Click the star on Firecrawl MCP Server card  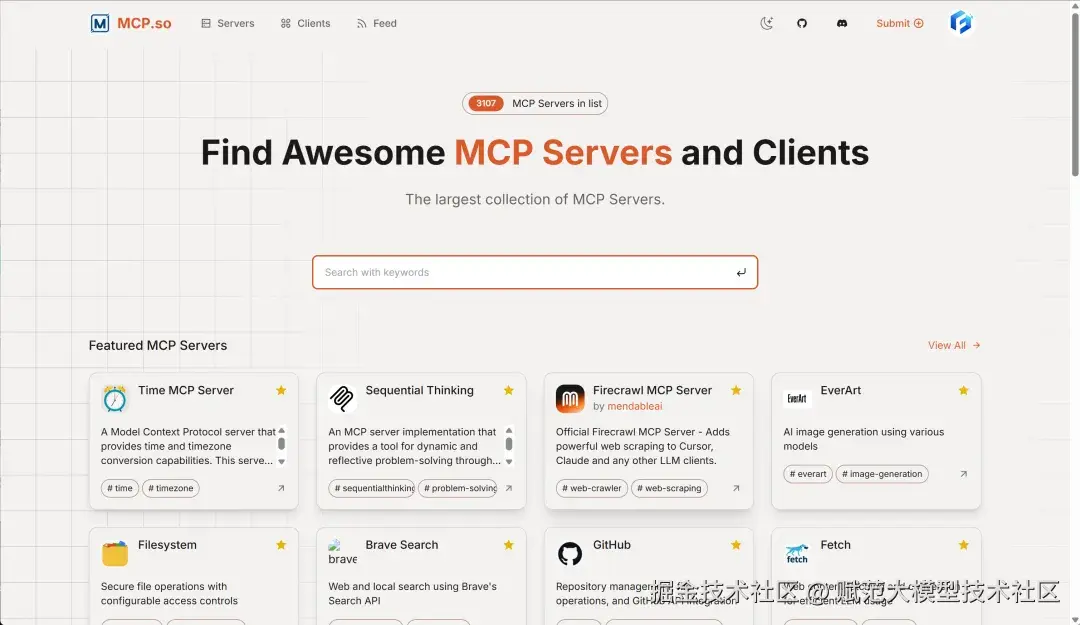click(x=736, y=391)
